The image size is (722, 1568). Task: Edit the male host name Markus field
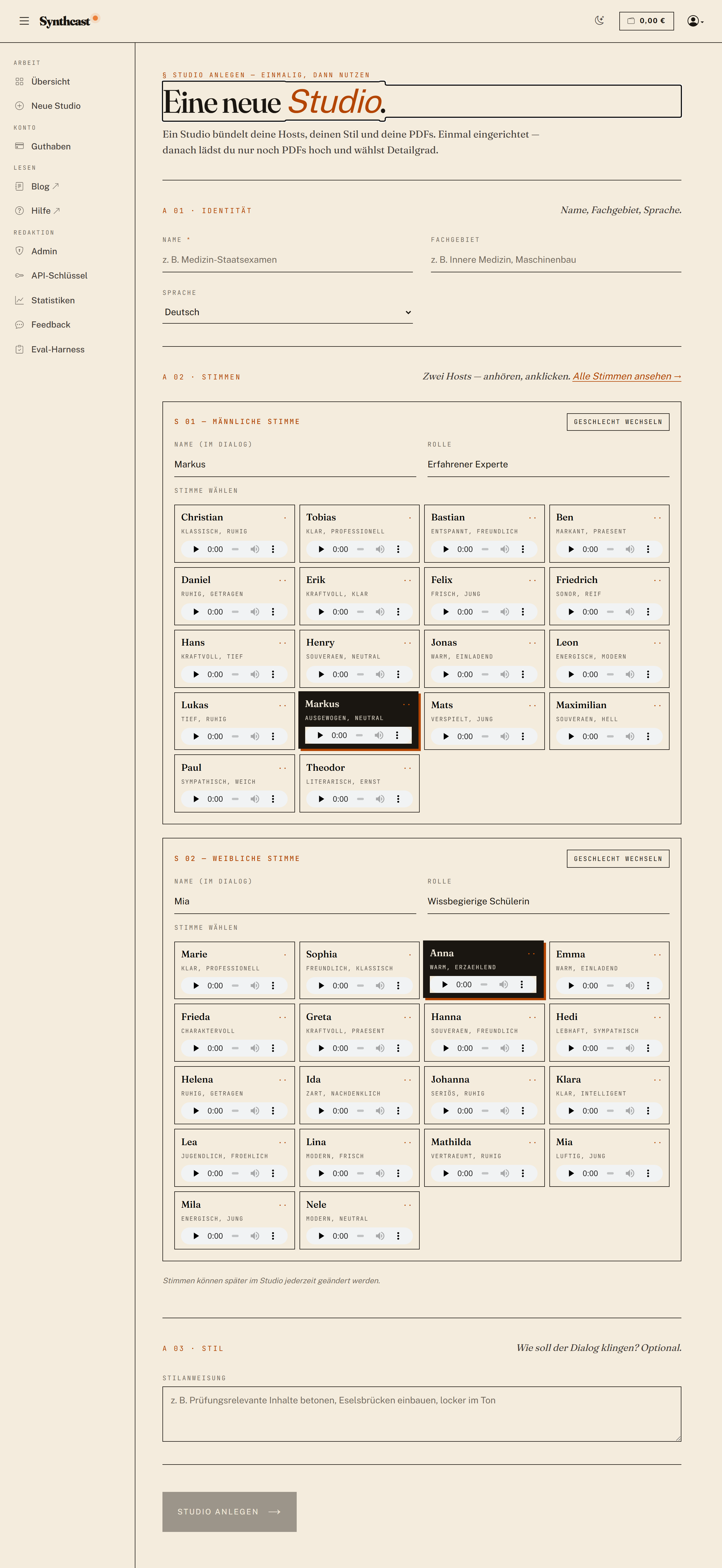[295, 464]
